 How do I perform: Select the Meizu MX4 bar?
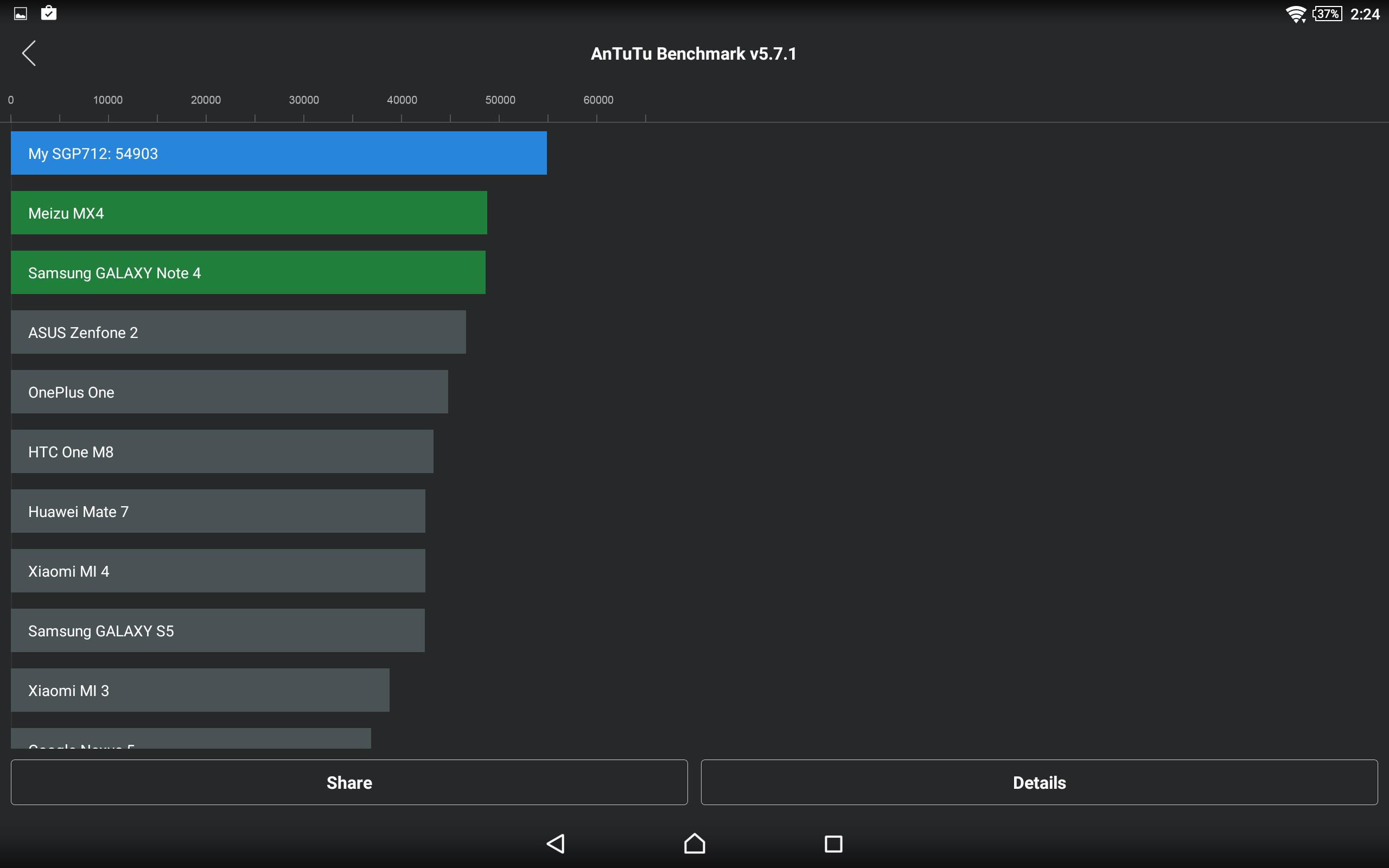pos(249,213)
